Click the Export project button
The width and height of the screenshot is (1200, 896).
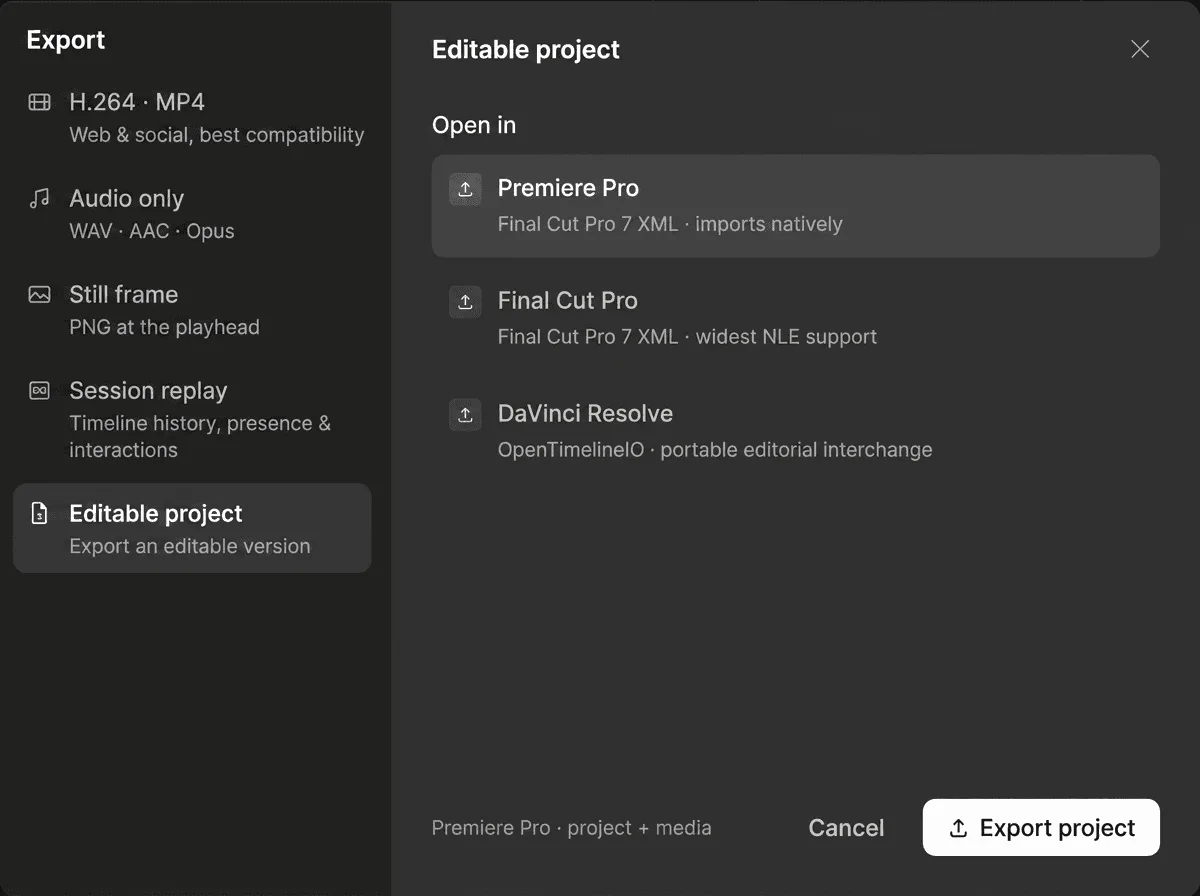1041,828
